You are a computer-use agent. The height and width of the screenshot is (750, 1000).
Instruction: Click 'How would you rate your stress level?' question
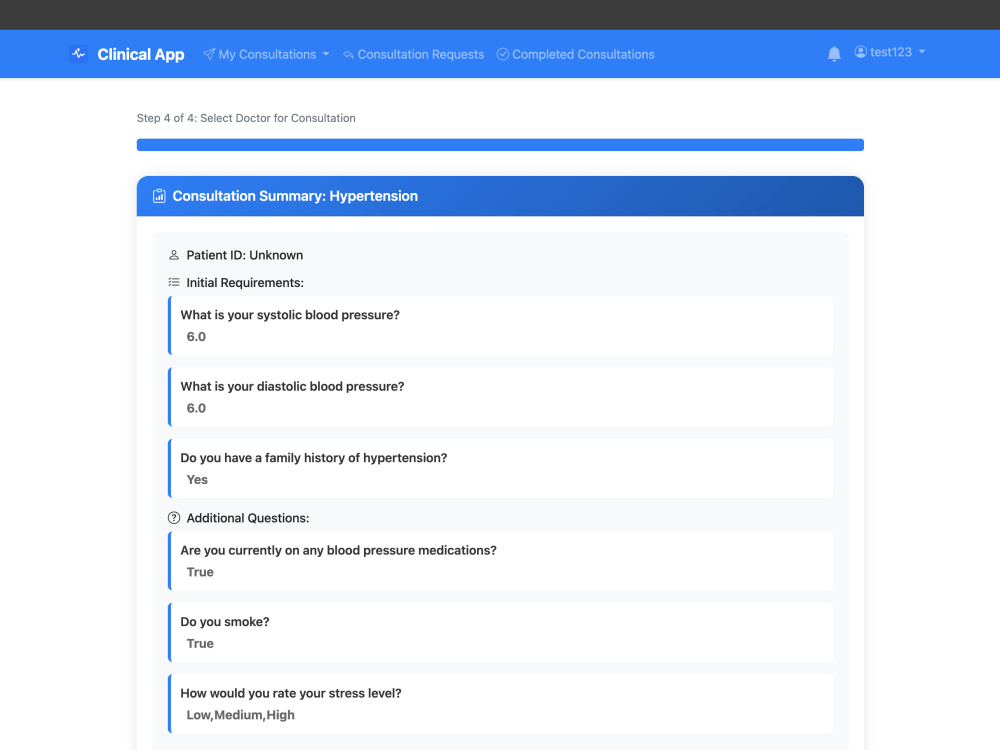(291, 693)
